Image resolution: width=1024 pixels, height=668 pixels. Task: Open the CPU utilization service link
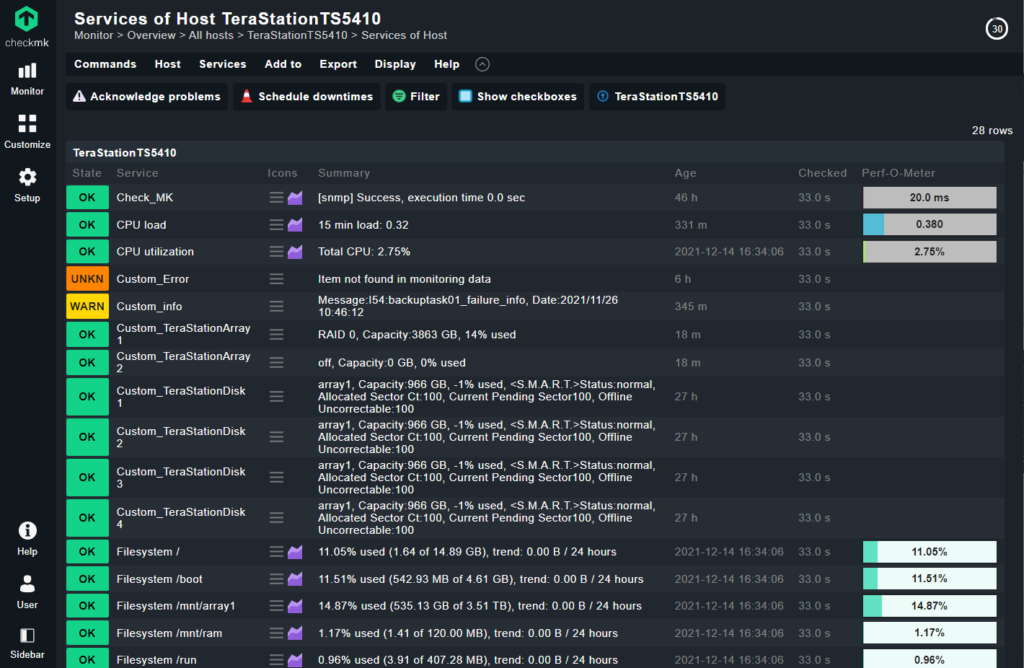(x=155, y=251)
